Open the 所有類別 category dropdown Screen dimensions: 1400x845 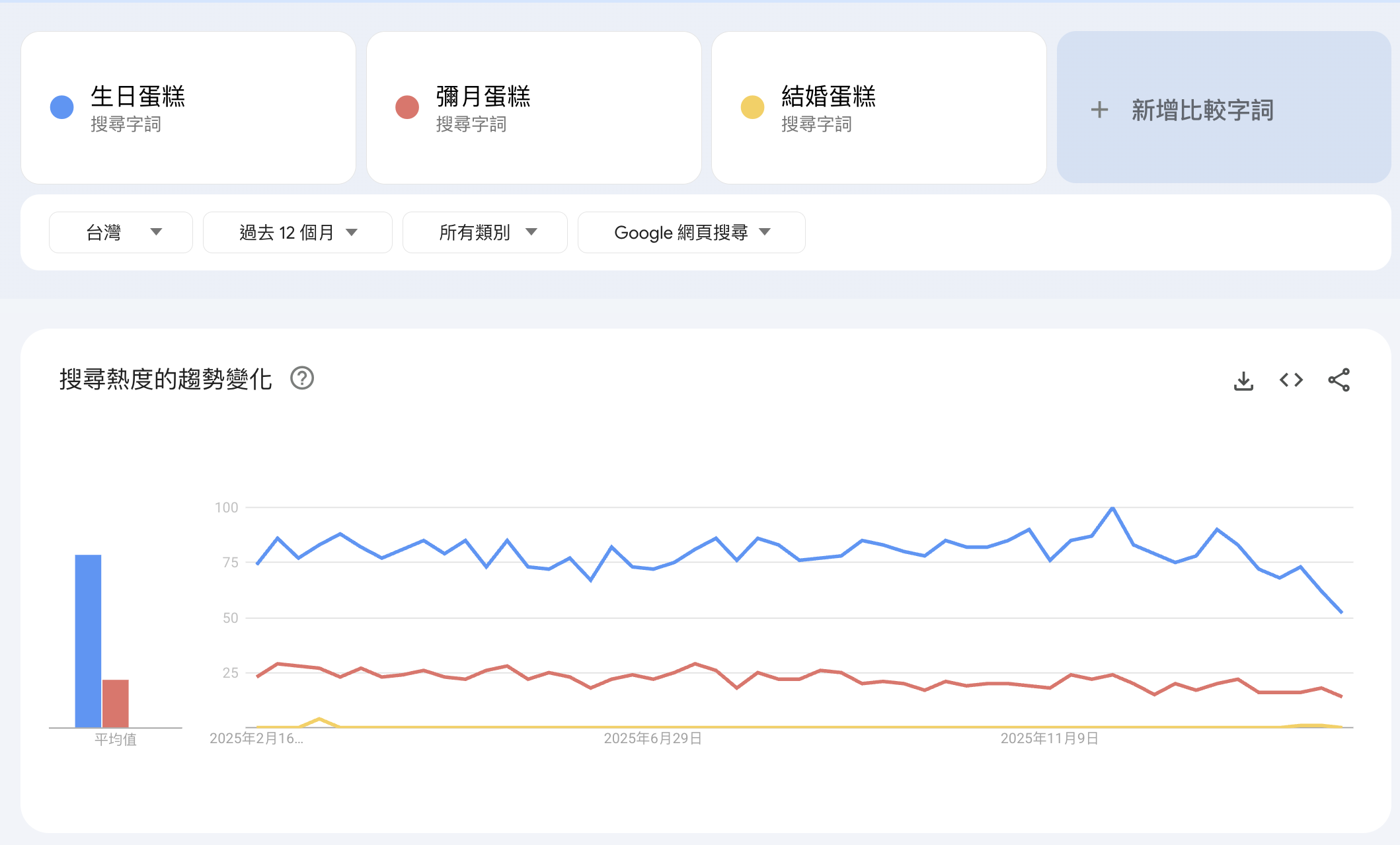click(485, 232)
